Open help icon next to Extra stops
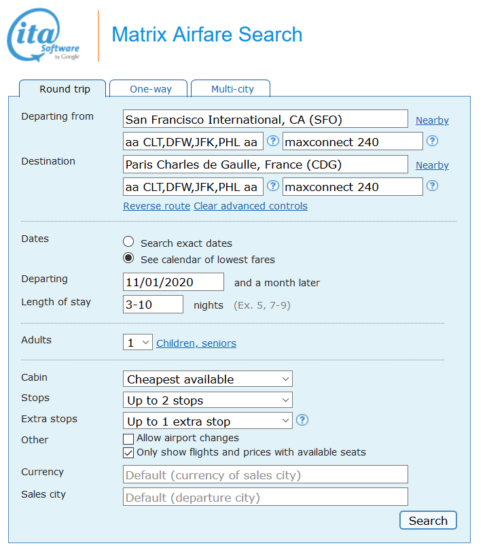The width and height of the screenshot is (487, 550). click(x=302, y=420)
